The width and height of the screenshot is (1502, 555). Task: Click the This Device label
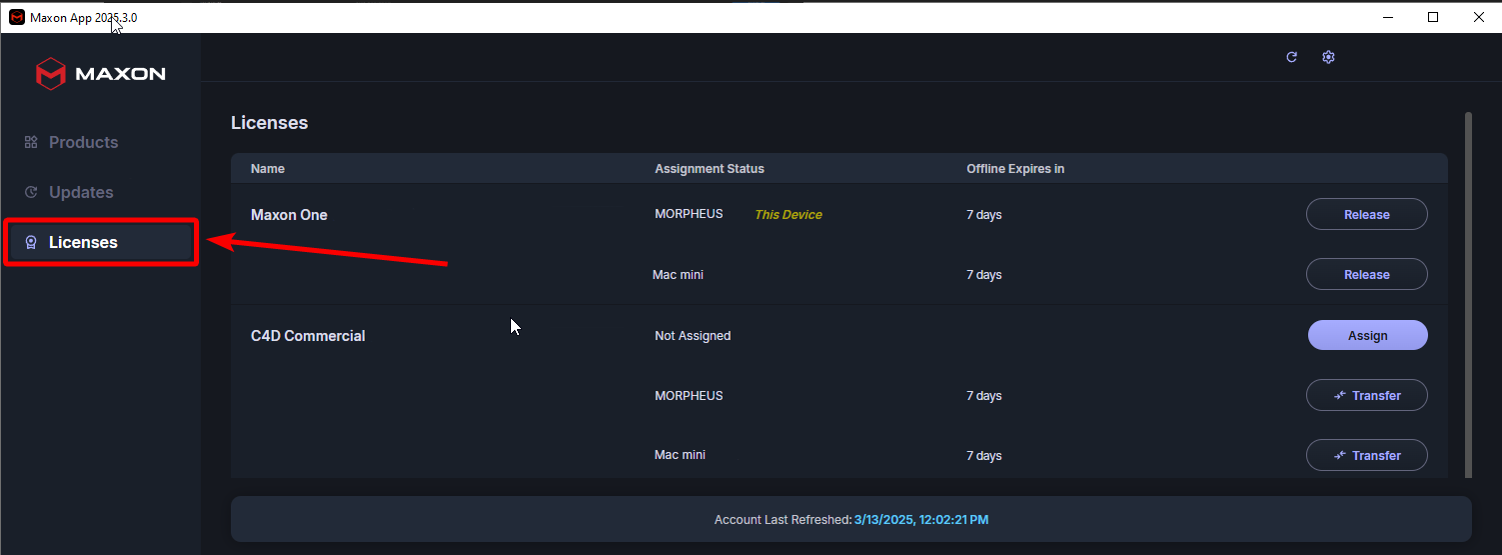pos(788,214)
